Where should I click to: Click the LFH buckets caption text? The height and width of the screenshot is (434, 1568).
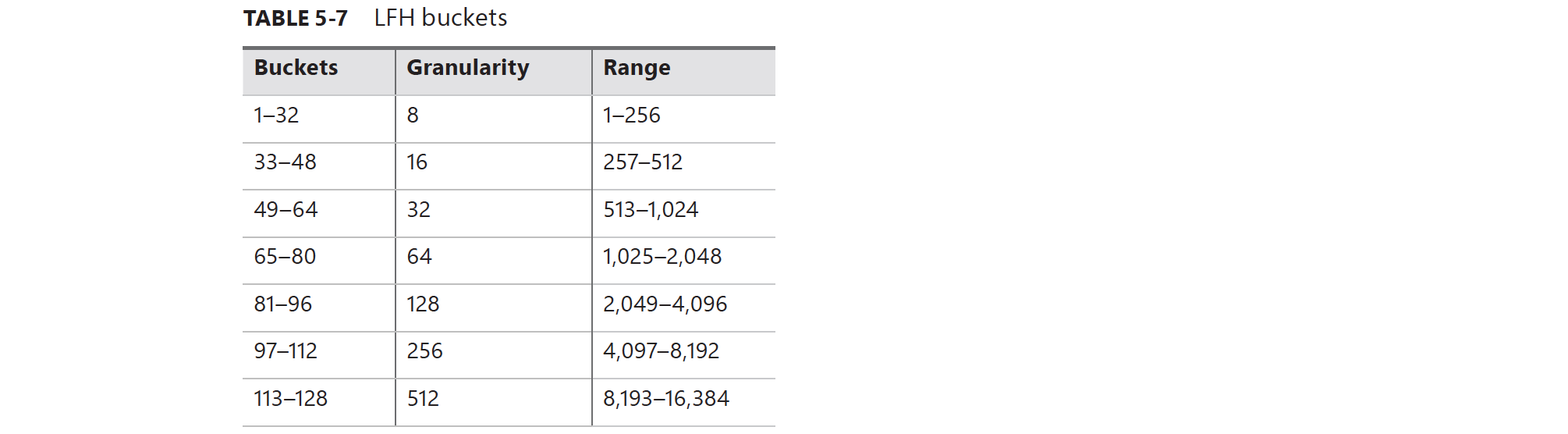click(441, 18)
